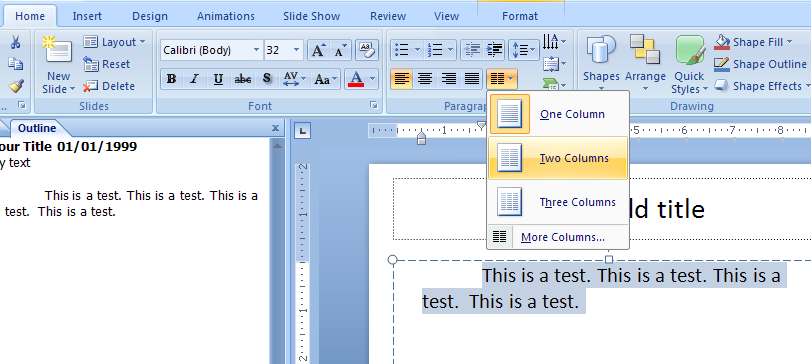The height and width of the screenshot is (364, 811).
Task: Select the Format Painter brush icon
Action: coord(16,85)
